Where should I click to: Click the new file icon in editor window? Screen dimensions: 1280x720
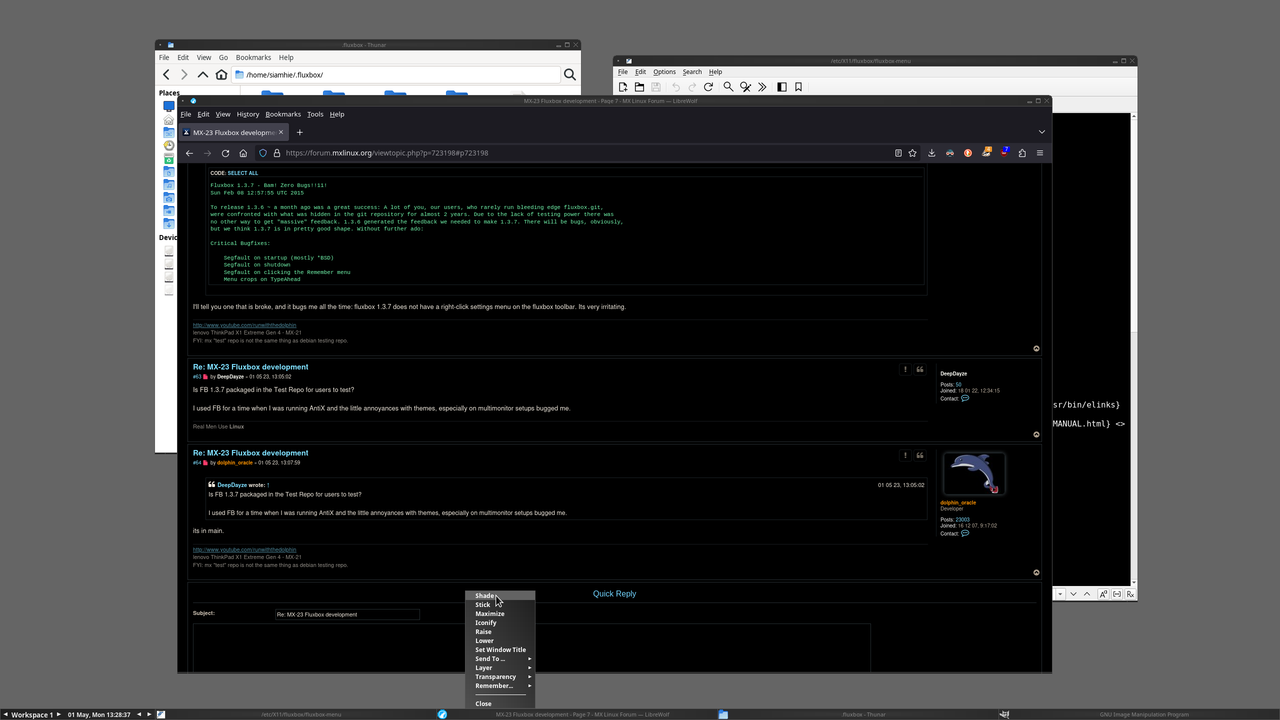[622, 87]
